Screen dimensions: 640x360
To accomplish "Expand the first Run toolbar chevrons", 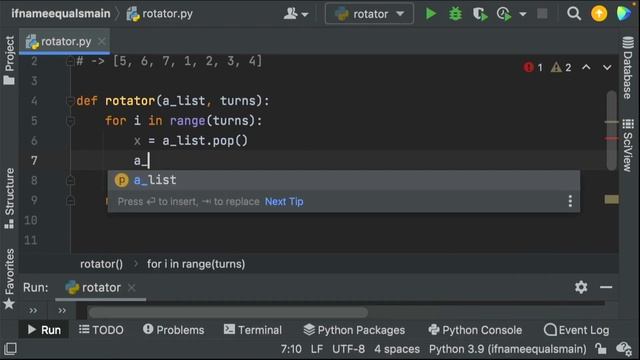I will pos(33,311).
